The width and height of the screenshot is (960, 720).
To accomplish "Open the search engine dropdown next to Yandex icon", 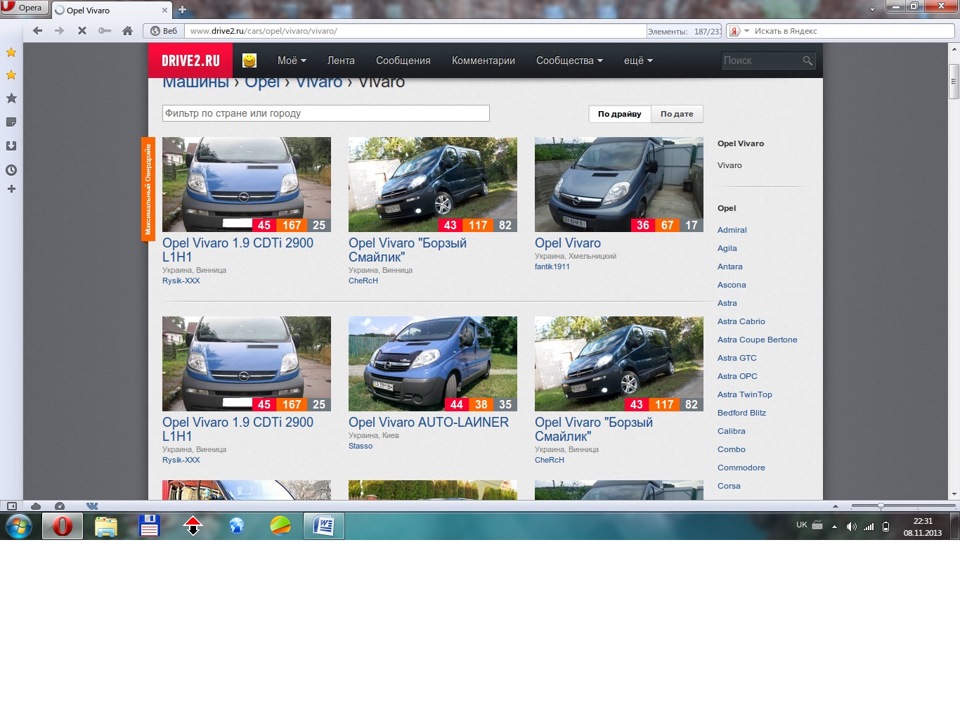I will point(746,31).
